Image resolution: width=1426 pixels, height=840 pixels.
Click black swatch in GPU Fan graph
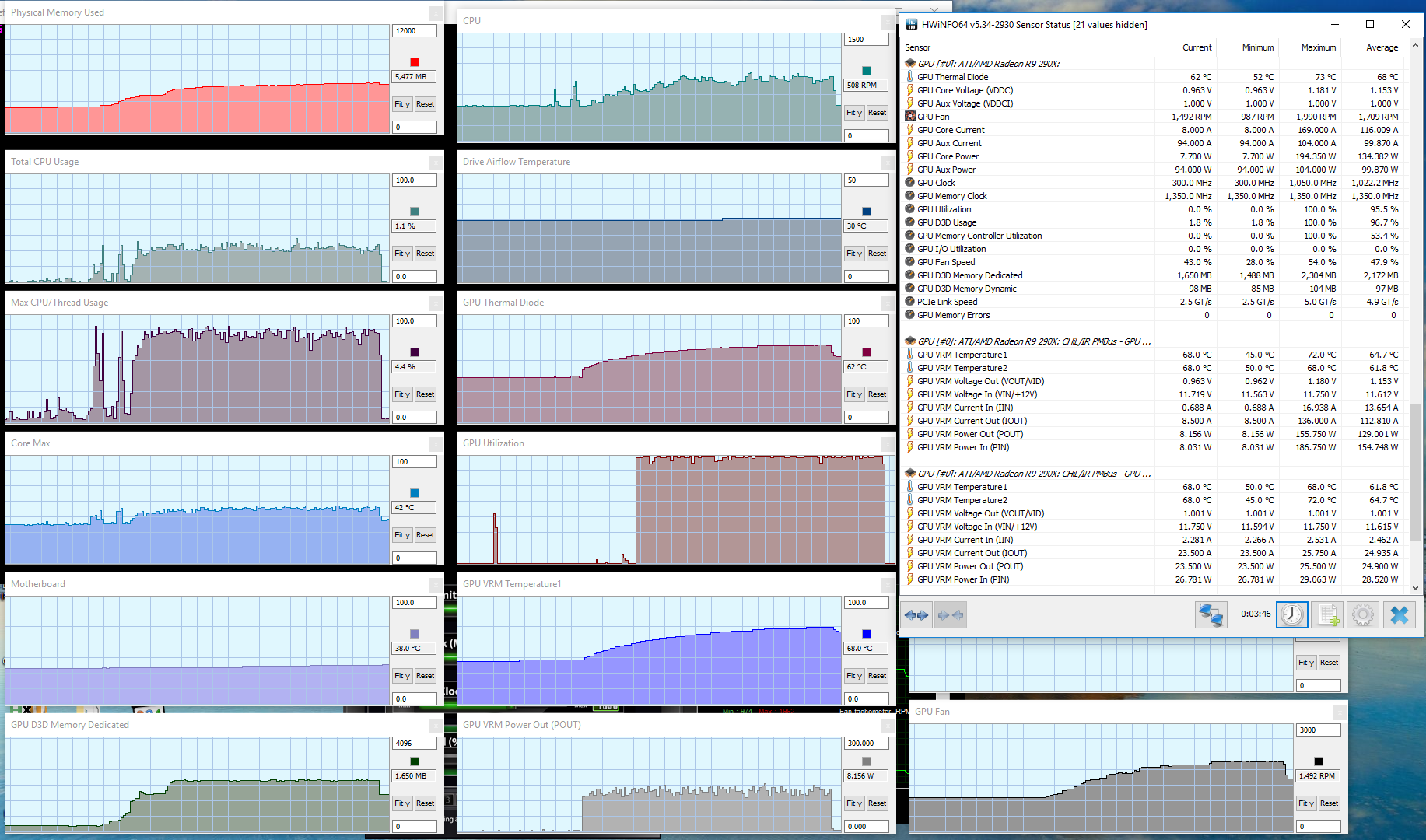point(1319,761)
